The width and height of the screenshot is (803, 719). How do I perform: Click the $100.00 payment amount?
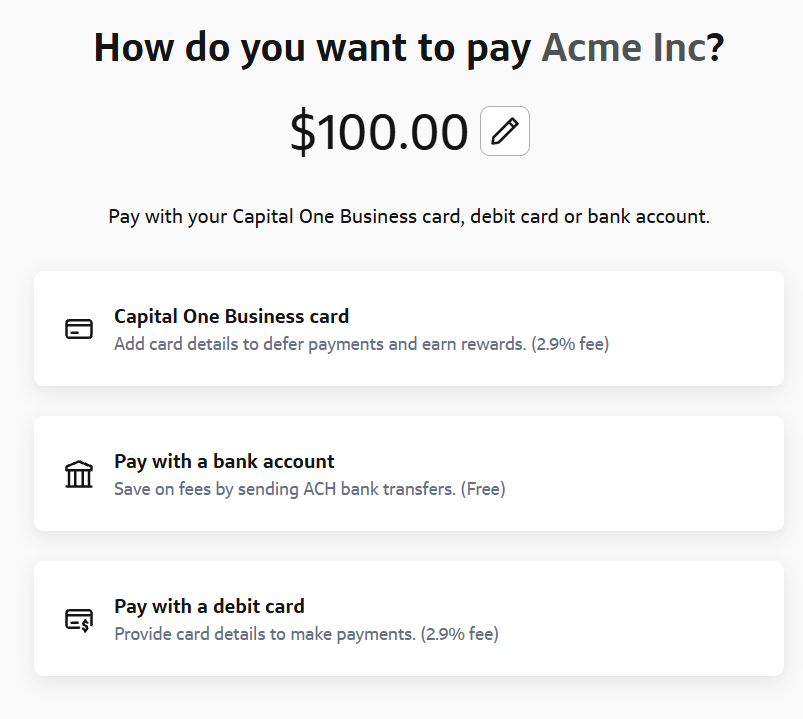(x=379, y=132)
